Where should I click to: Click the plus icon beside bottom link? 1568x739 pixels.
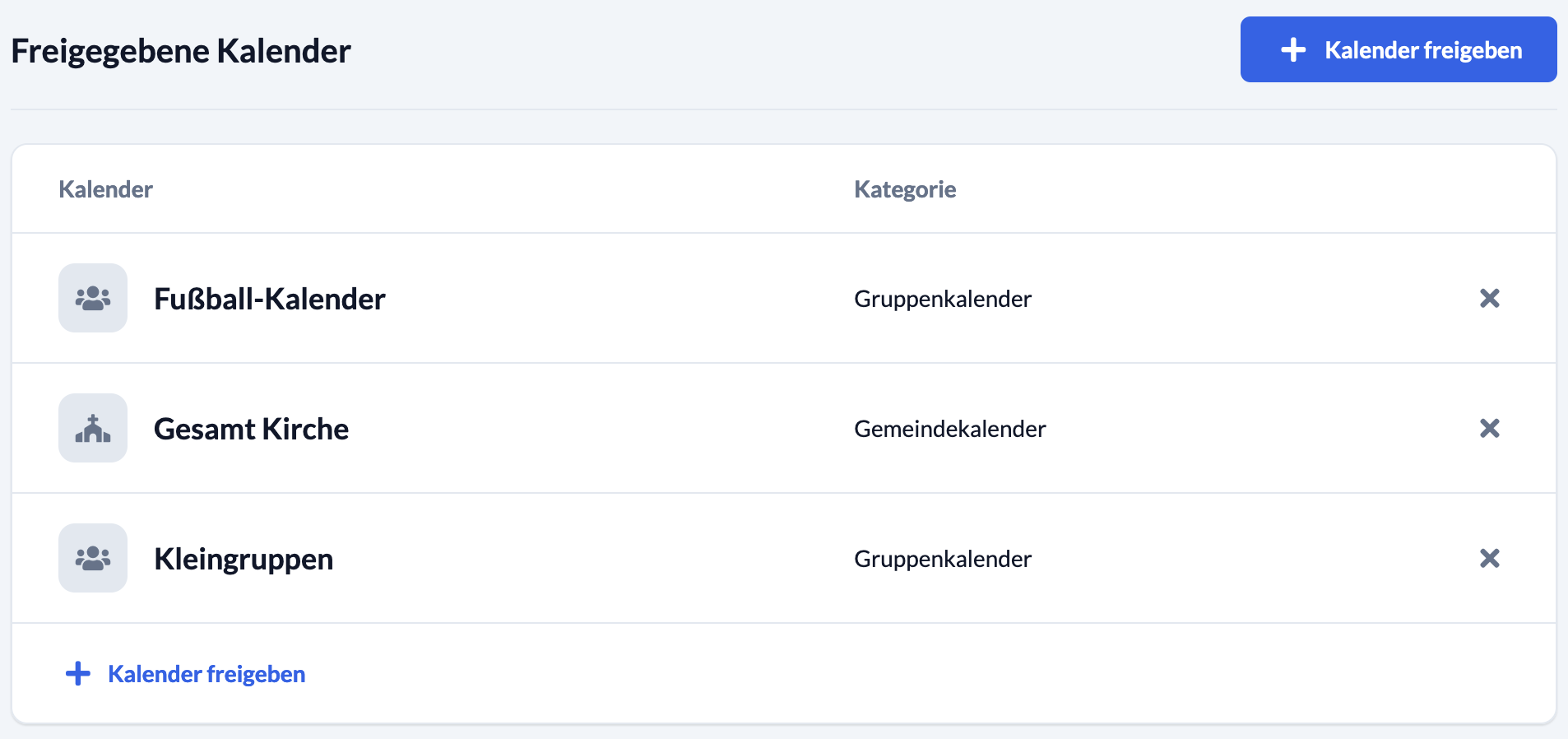pos(78,673)
